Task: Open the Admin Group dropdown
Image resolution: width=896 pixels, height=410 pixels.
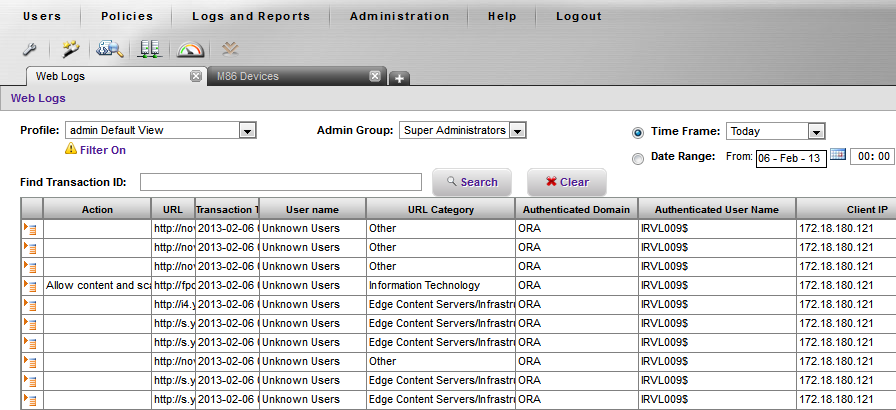Action: [516, 130]
